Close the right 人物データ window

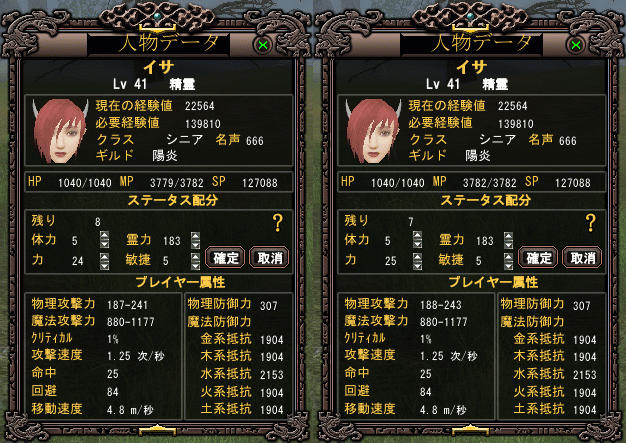(x=576, y=45)
